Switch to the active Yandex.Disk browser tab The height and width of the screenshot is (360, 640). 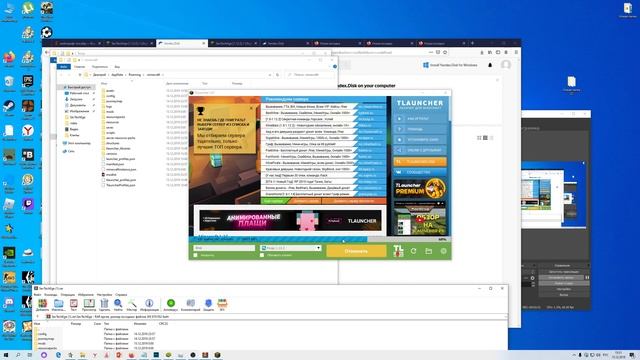pyautogui.click(x=182, y=43)
